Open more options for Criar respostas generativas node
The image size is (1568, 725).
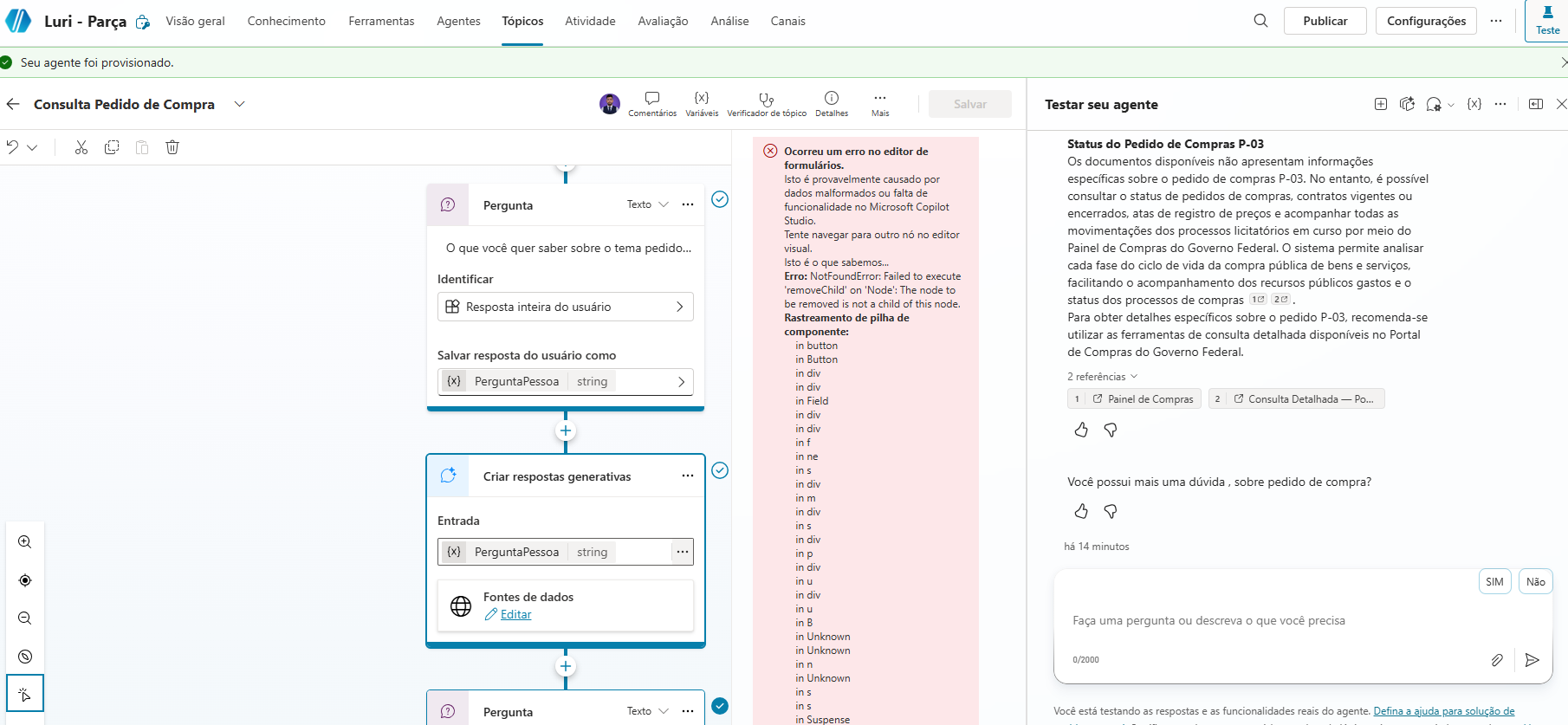(688, 476)
